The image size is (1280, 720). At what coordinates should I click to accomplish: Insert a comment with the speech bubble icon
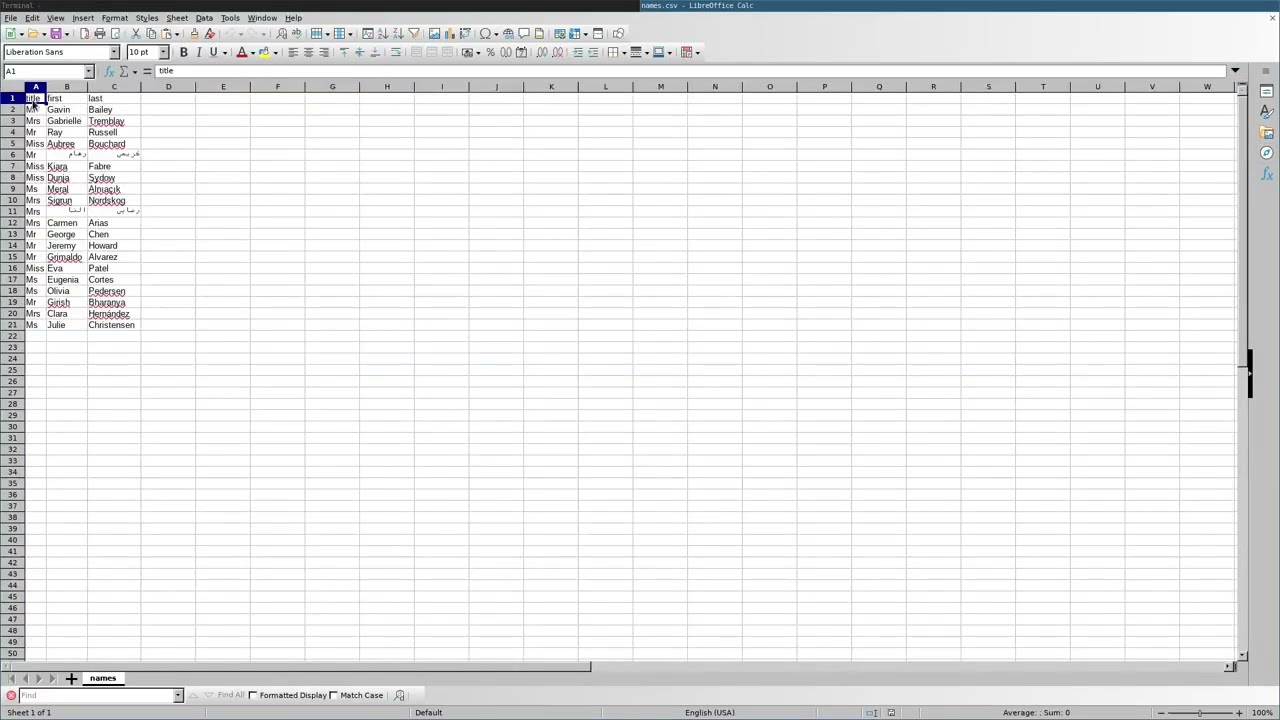point(523,33)
